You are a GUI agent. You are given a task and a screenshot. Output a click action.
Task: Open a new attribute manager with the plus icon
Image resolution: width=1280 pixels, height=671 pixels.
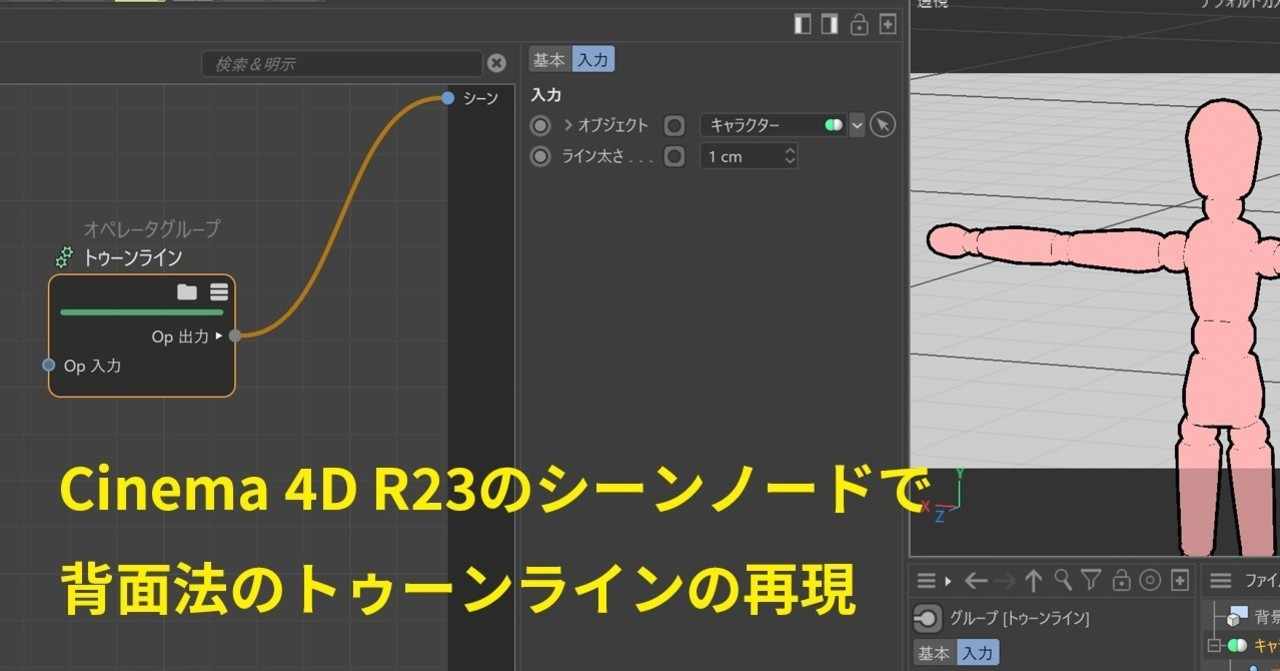tap(1180, 580)
